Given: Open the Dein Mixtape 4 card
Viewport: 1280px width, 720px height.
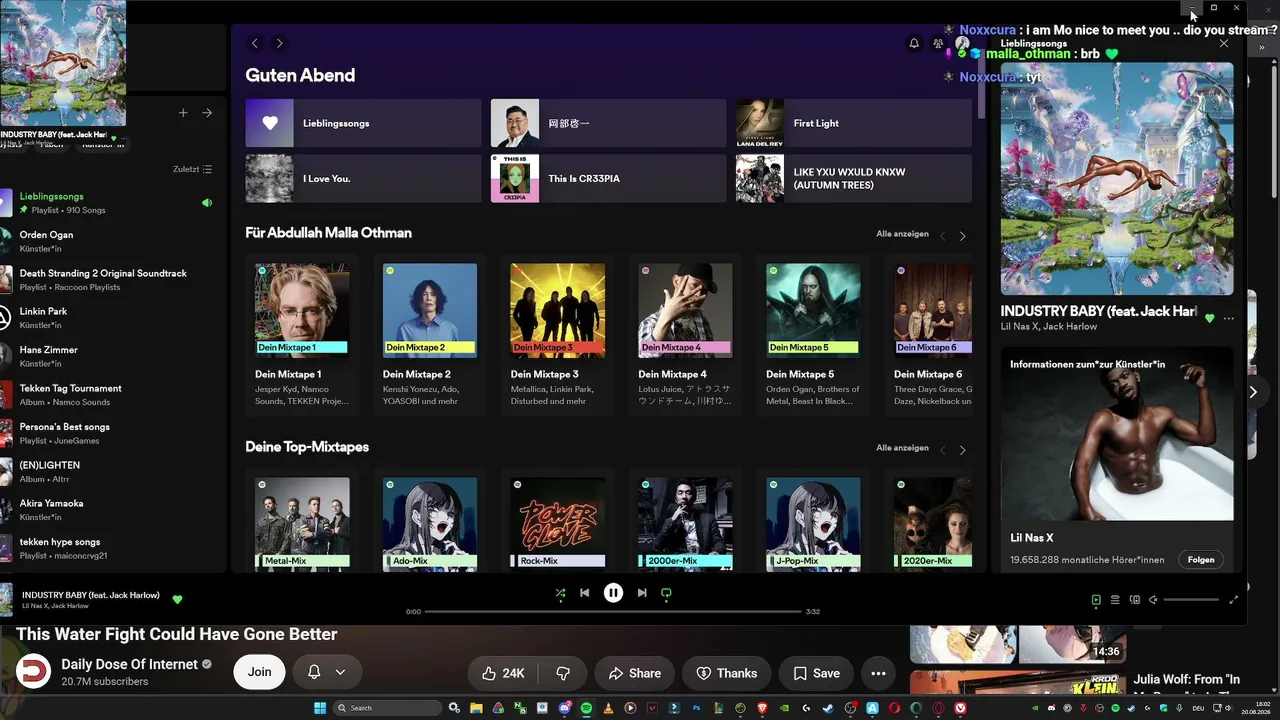Looking at the screenshot, I should pos(686,335).
